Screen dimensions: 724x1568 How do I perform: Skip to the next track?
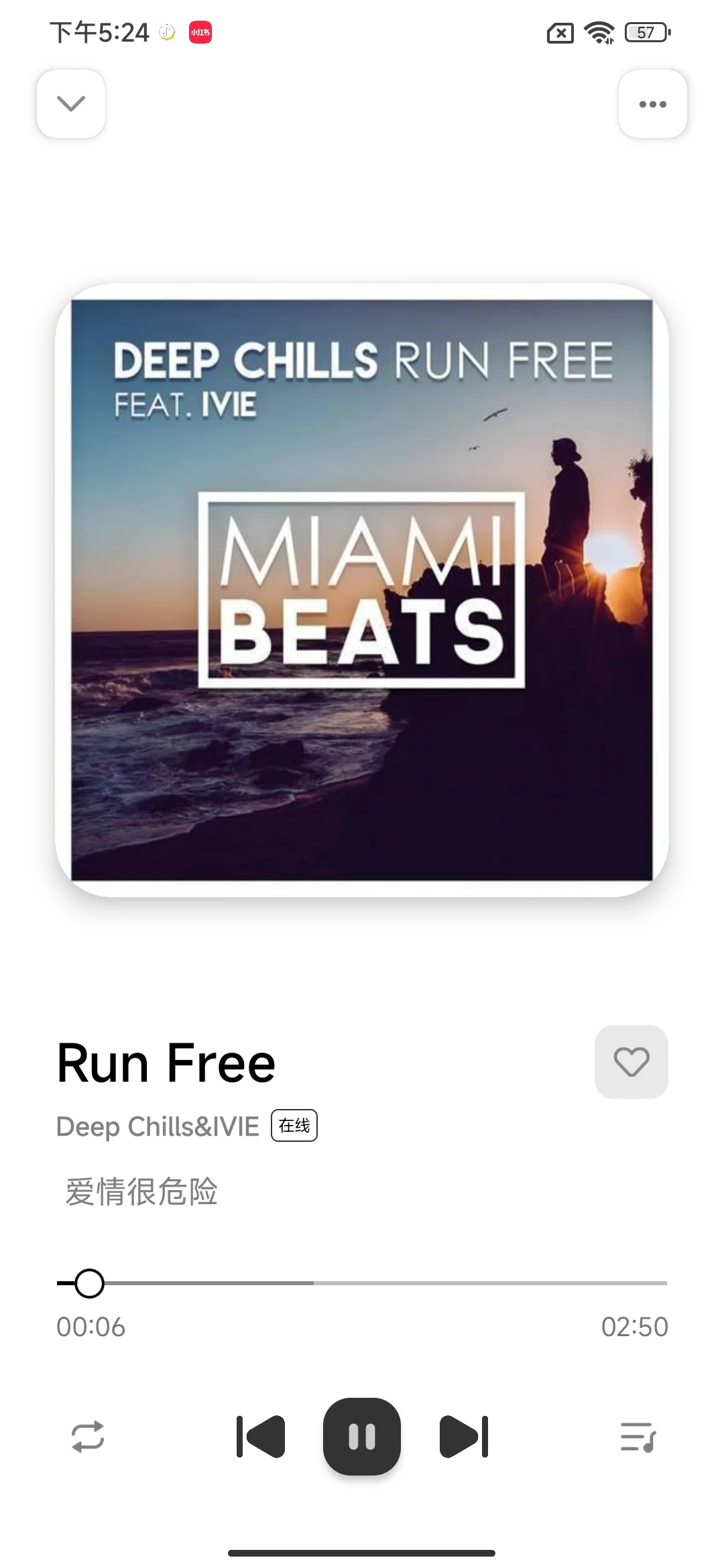(464, 1437)
